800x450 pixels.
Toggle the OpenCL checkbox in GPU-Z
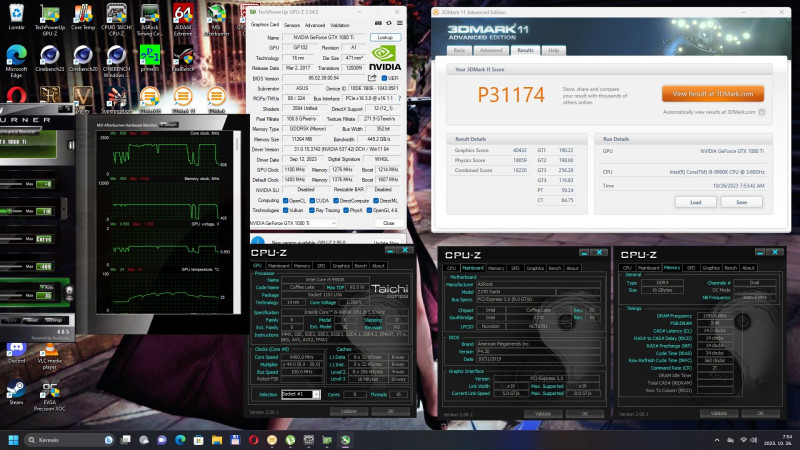click(285, 201)
